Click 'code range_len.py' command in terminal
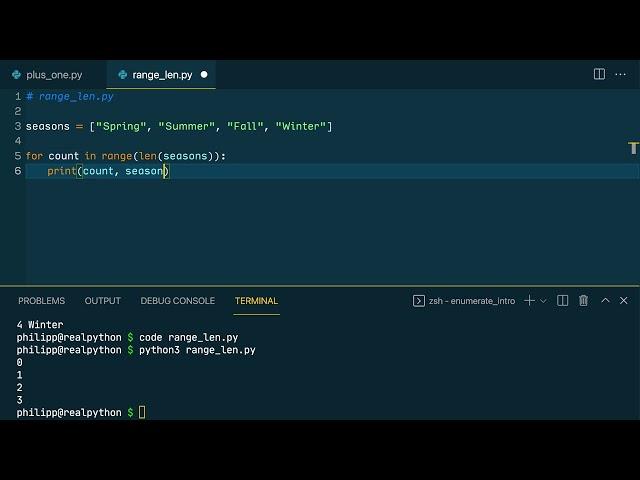The width and height of the screenshot is (640, 480). [x=189, y=338]
